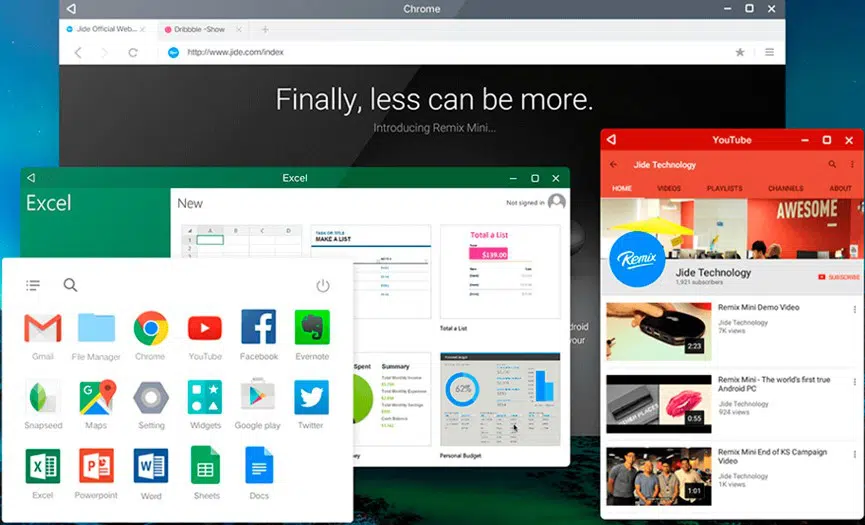
Task: Click YouTube window title back triangle
Action: [611, 140]
